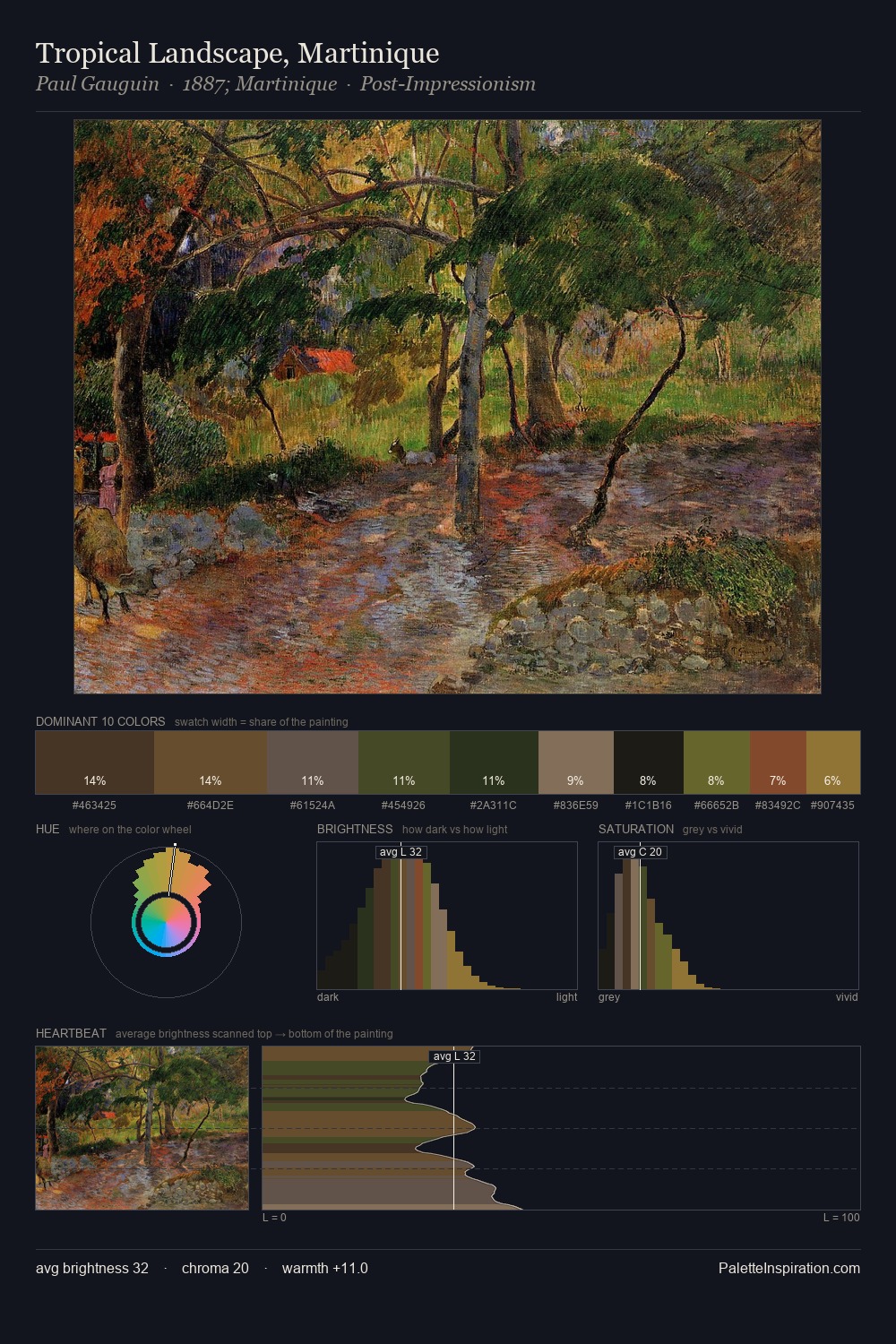This screenshot has height=1344, width=896.
Task: Click the hex code label '#2A311C'
Action: tap(494, 806)
